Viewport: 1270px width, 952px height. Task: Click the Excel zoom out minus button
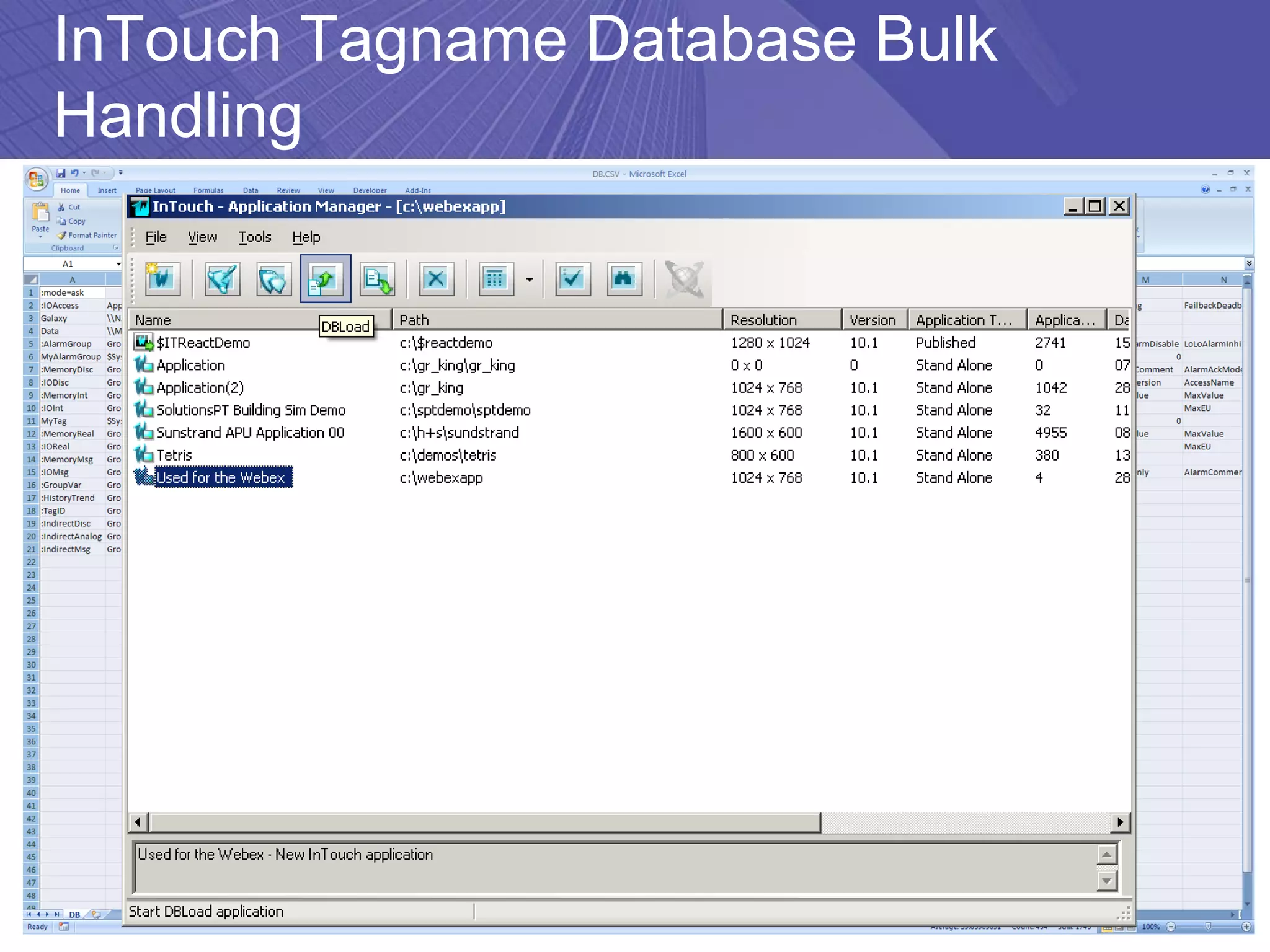pyautogui.click(x=1171, y=927)
